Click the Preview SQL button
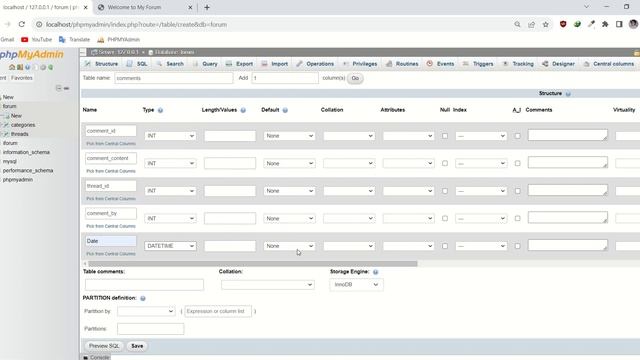640x360 pixels. [x=104, y=346]
